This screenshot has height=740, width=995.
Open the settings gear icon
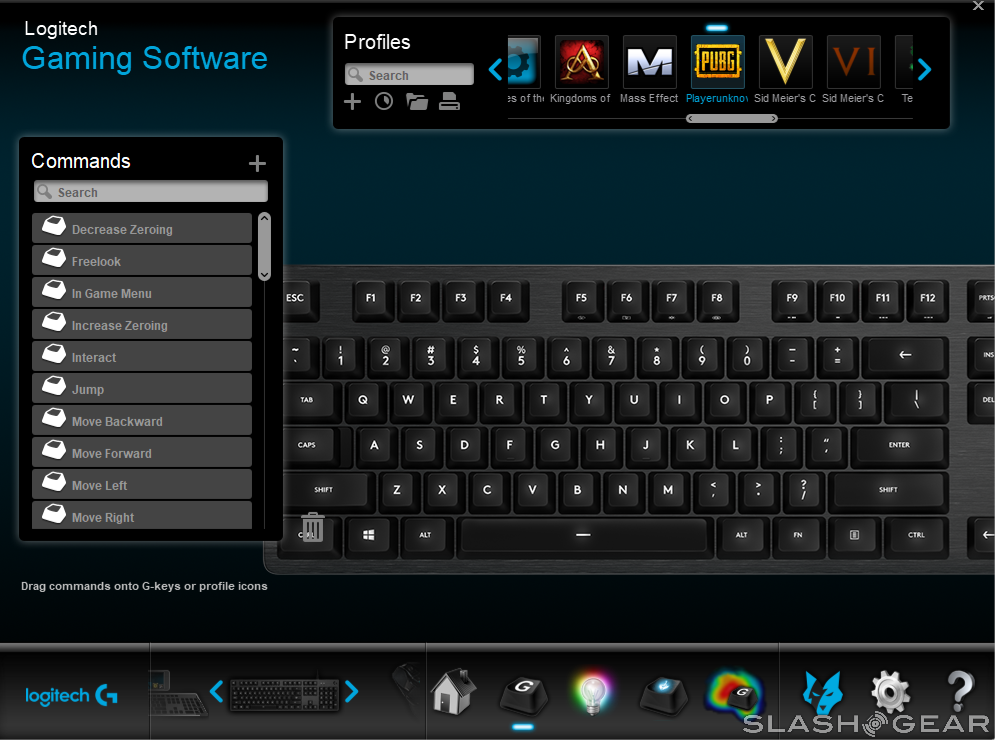pyautogui.click(x=890, y=692)
